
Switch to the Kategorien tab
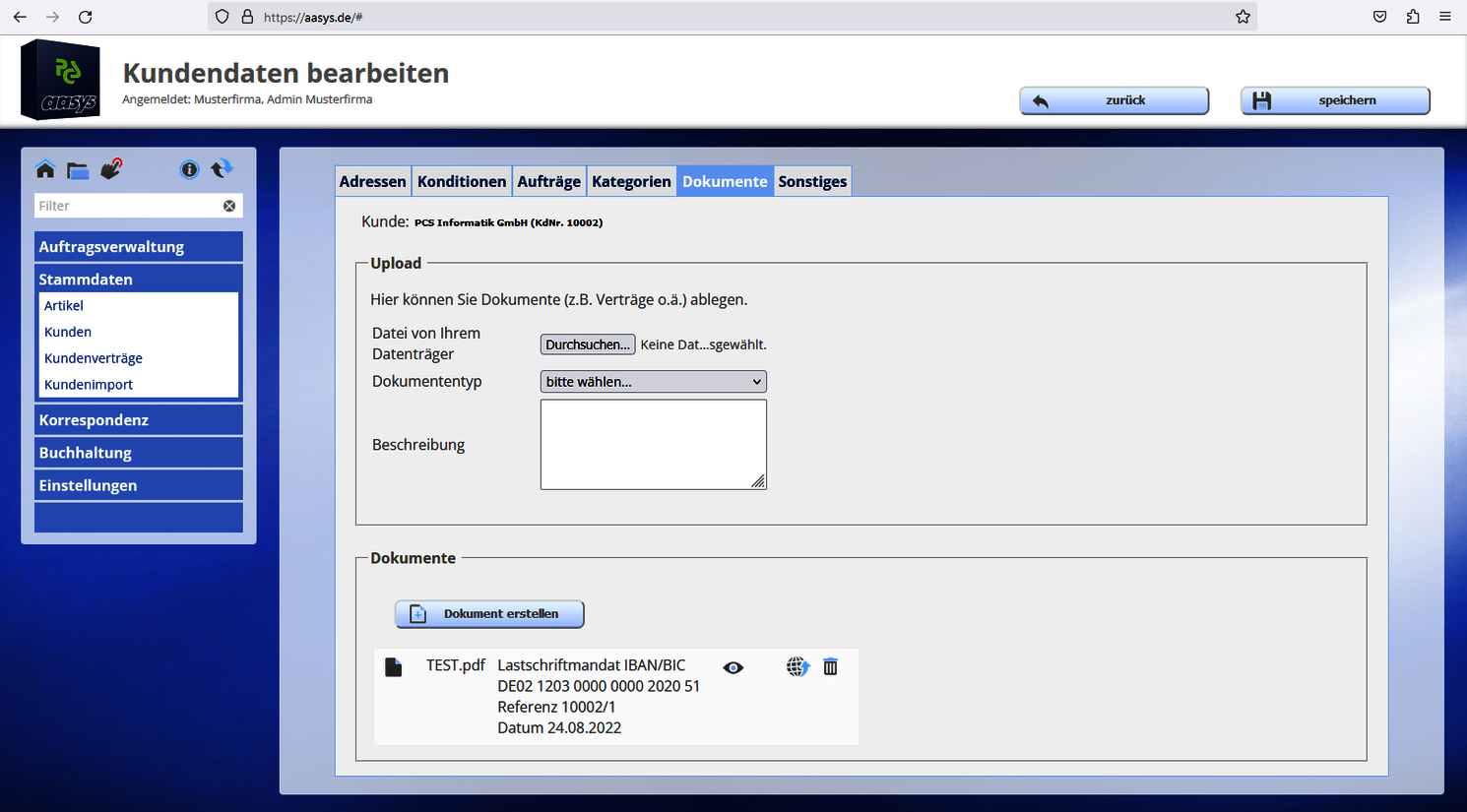[x=631, y=181]
